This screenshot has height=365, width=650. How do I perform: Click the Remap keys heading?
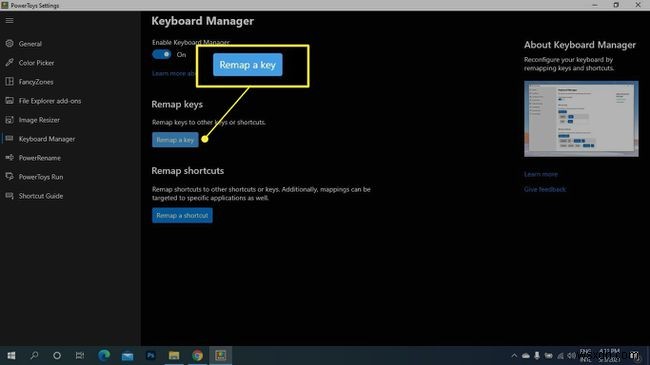pos(177,104)
